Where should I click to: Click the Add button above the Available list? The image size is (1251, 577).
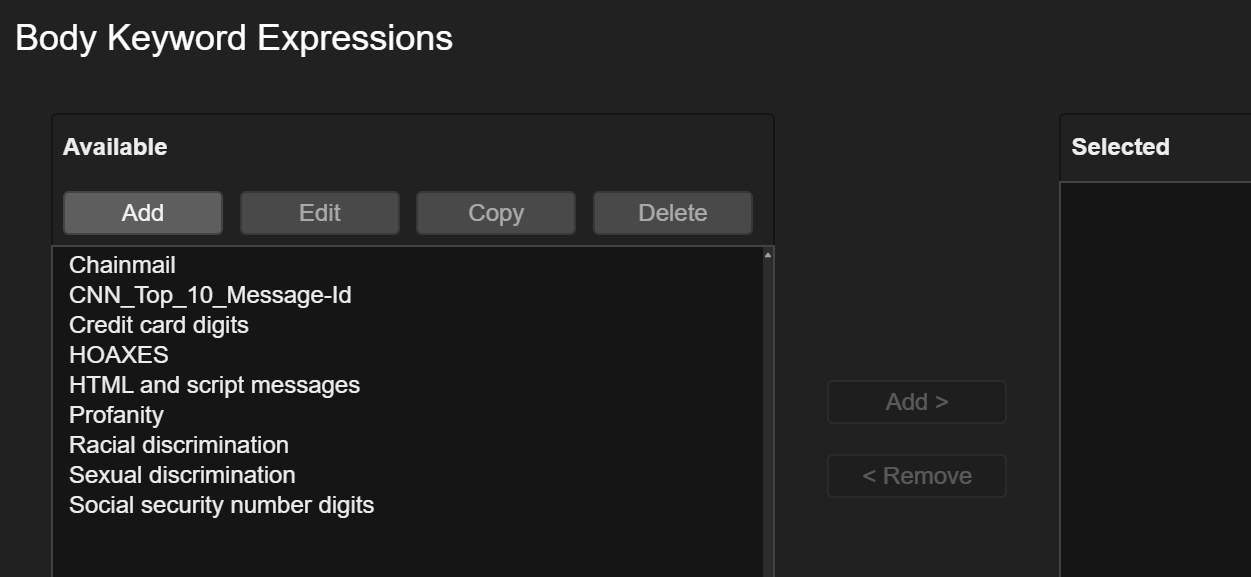click(143, 213)
